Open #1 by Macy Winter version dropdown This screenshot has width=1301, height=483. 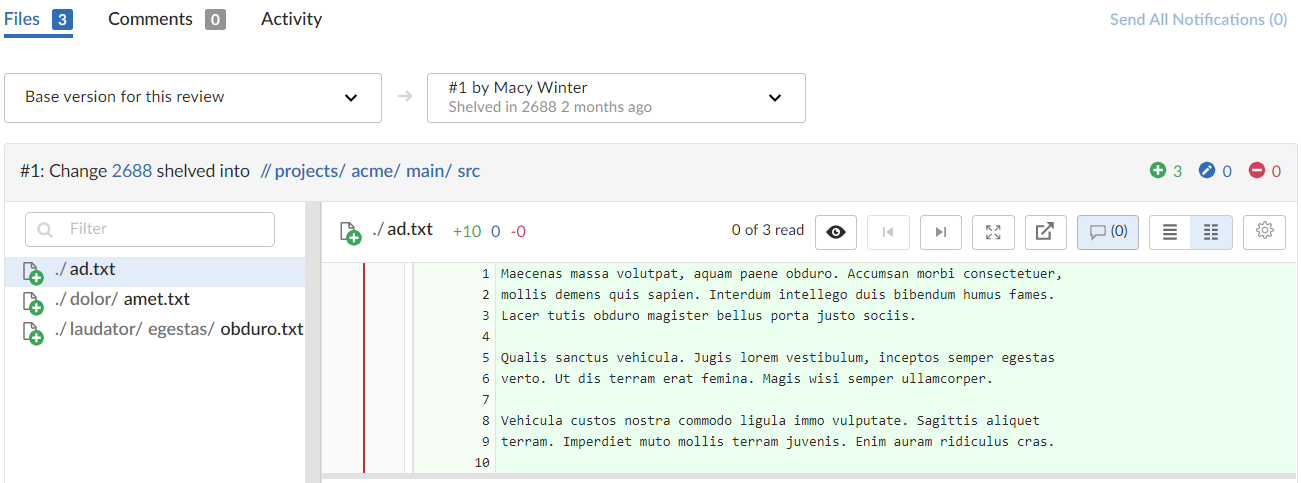point(616,98)
